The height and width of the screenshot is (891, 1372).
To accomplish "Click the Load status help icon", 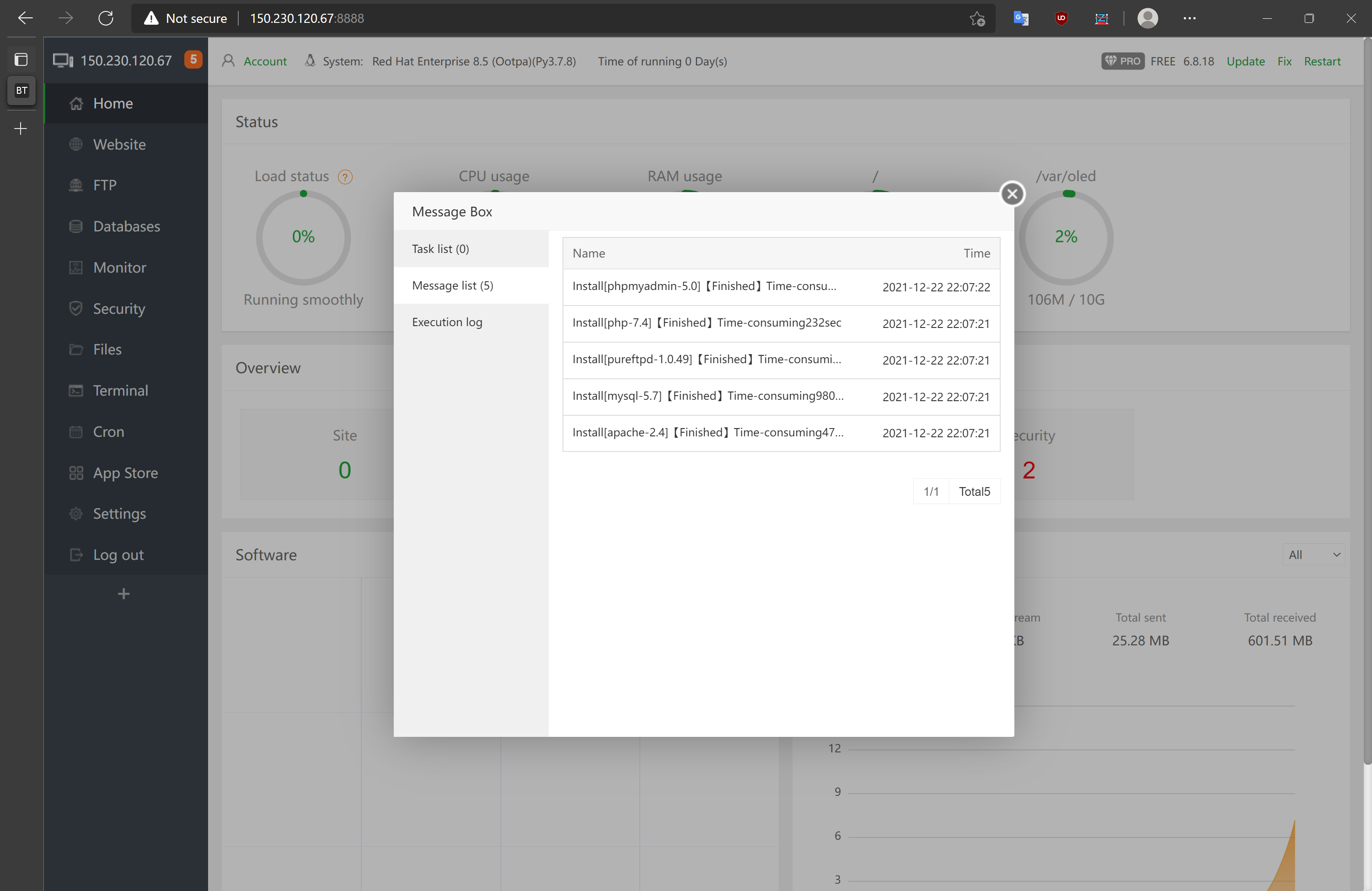I will (x=345, y=177).
